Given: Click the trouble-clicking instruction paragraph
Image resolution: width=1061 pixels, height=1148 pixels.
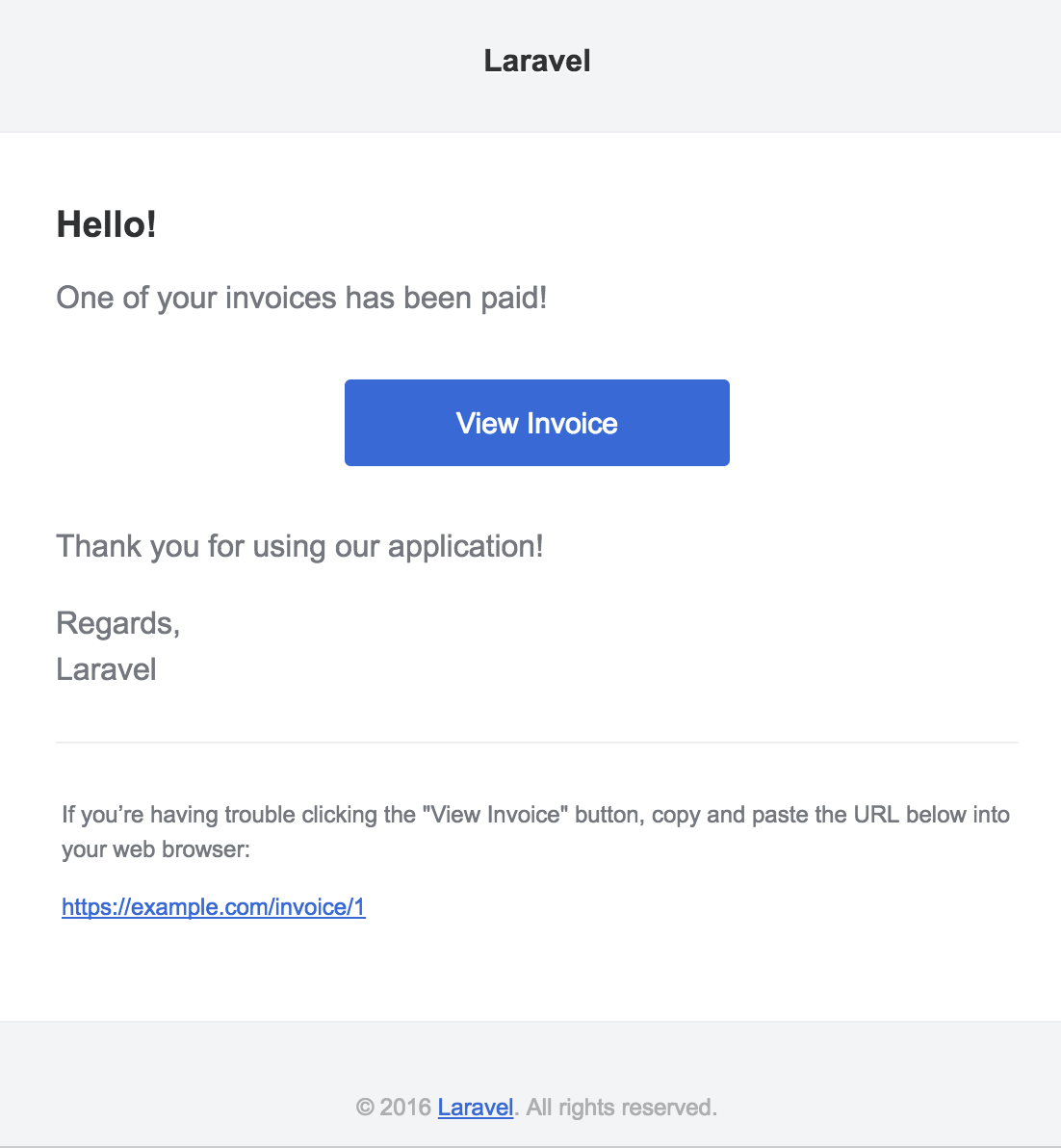Looking at the screenshot, I should tap(534, 814).
